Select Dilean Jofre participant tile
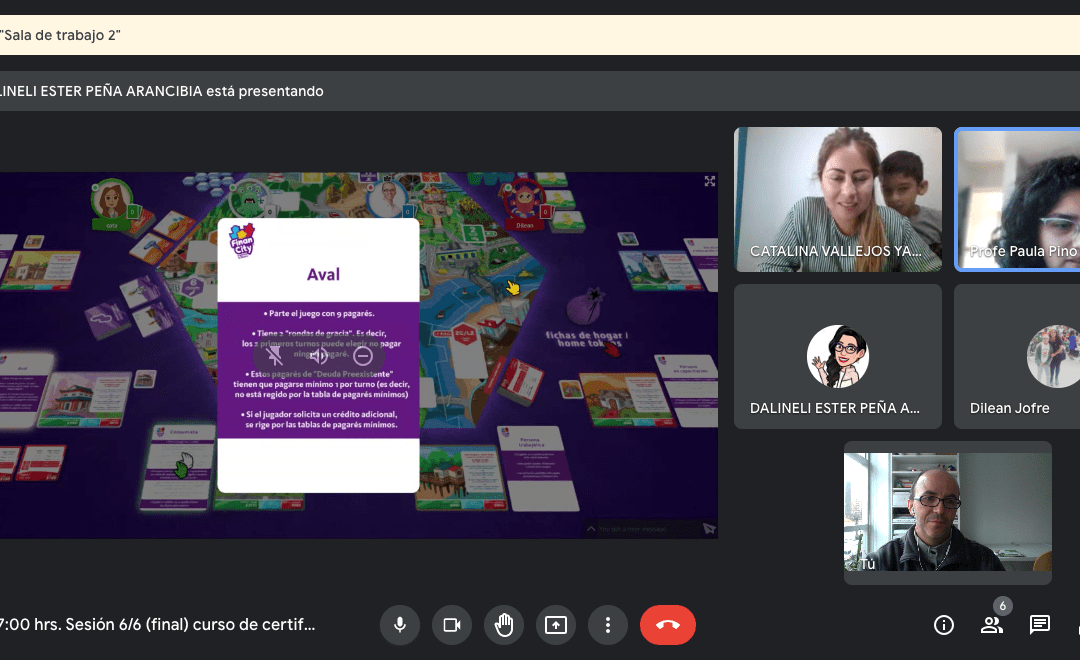This screenshot has width=1080, height=660. 1017,356
